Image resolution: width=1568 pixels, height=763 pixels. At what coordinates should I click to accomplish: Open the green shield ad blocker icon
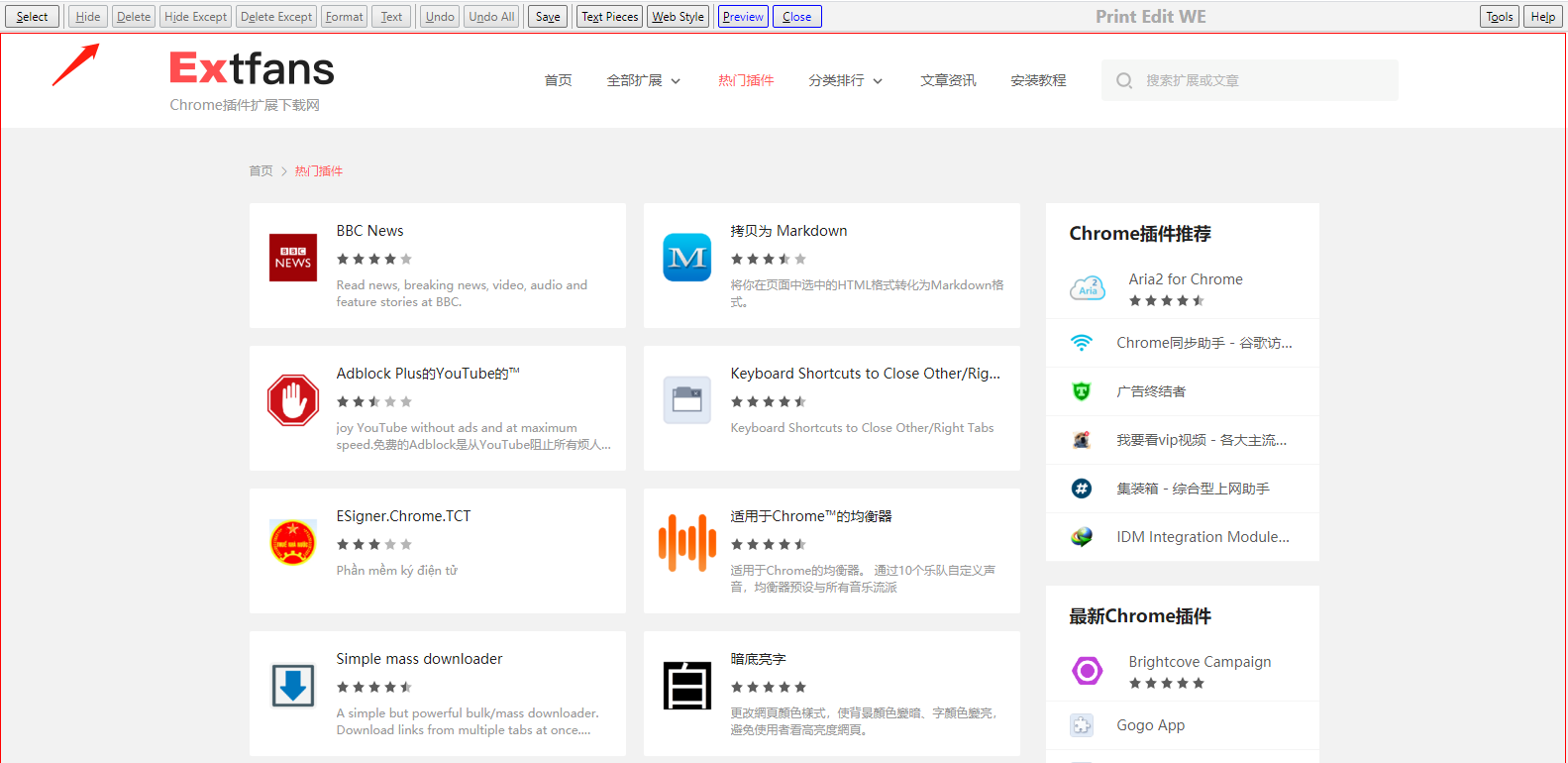(x=1082, y=391)
